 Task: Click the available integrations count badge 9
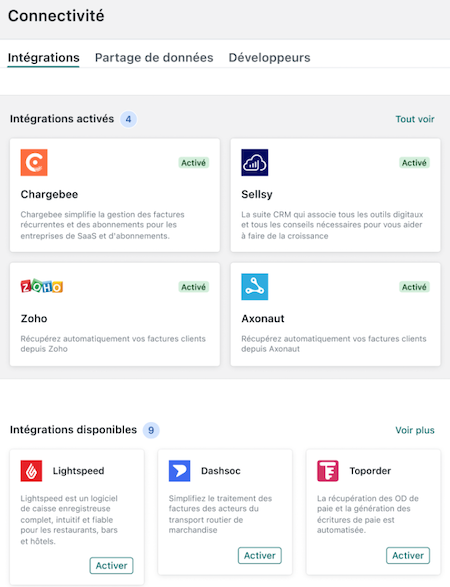point(151,430)
